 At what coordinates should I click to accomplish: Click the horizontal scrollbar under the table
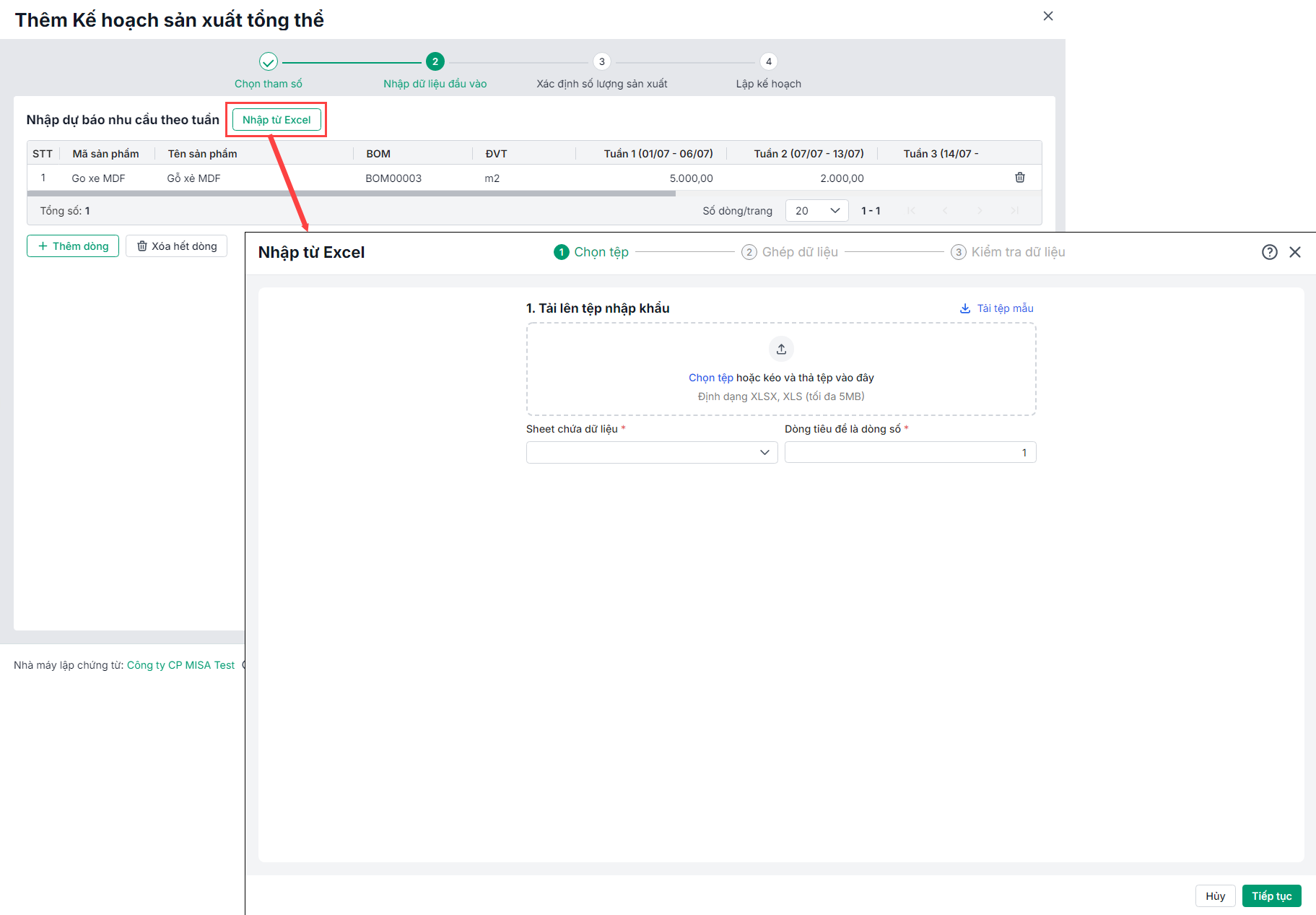click(x=352, y=194)
